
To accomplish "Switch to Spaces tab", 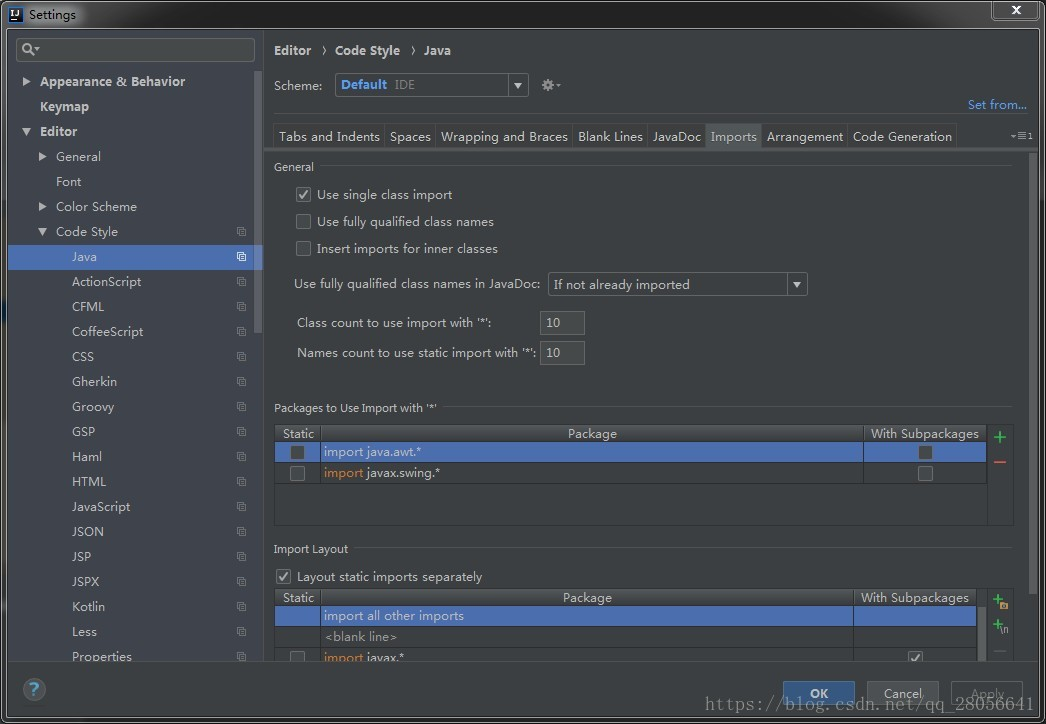I will [410, 136].
